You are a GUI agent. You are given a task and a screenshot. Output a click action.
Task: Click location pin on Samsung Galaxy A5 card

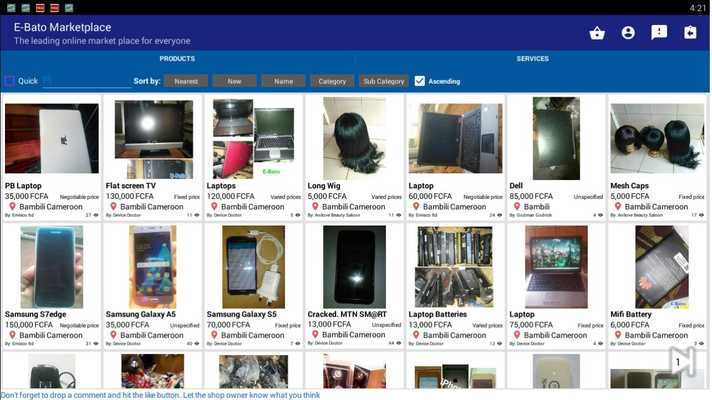pyautogui.click(x=114, y=335)
